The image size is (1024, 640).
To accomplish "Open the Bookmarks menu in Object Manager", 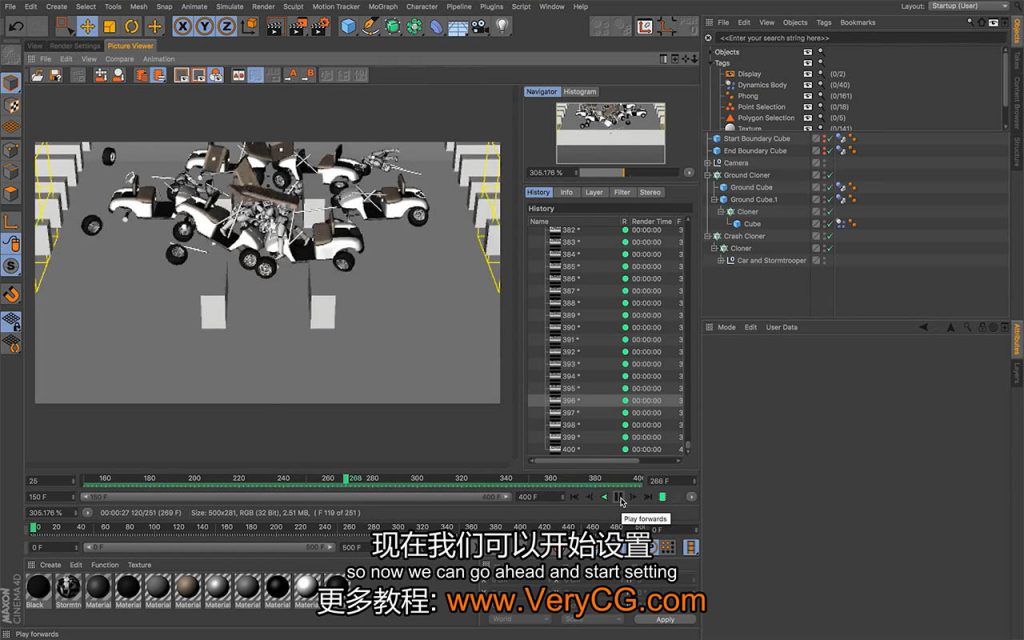I will (857, 22).
